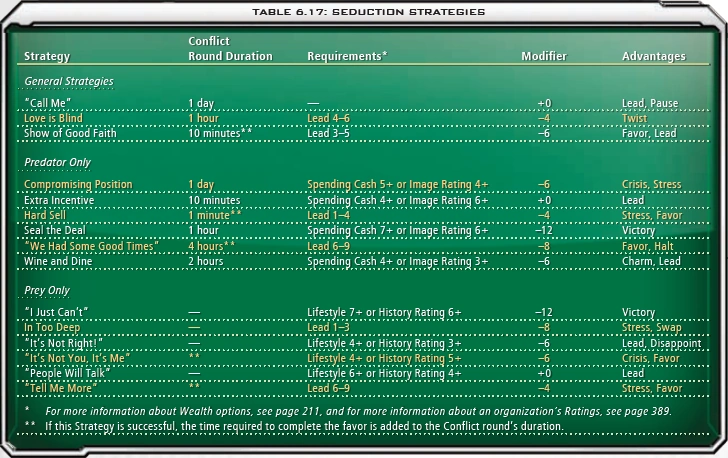Click the Predator Only section heading

57,163
